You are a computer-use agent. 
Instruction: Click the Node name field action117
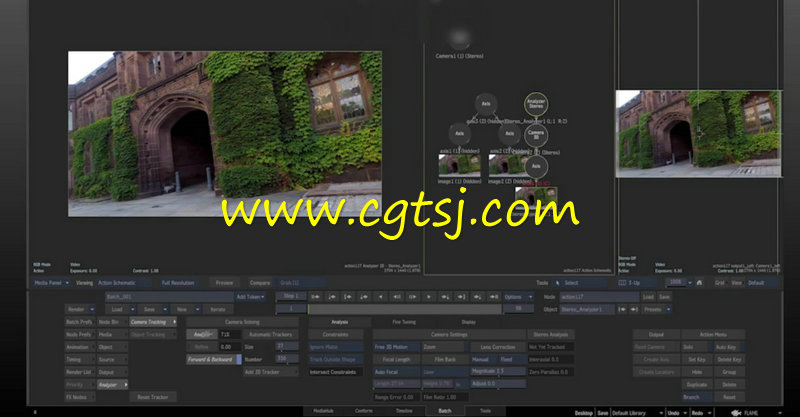point(599,297)
